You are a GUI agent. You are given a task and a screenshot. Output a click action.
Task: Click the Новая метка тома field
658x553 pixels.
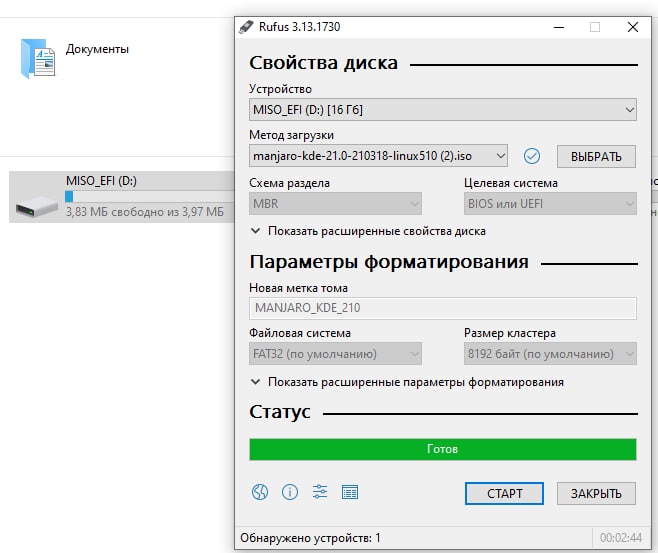[443, 308]
